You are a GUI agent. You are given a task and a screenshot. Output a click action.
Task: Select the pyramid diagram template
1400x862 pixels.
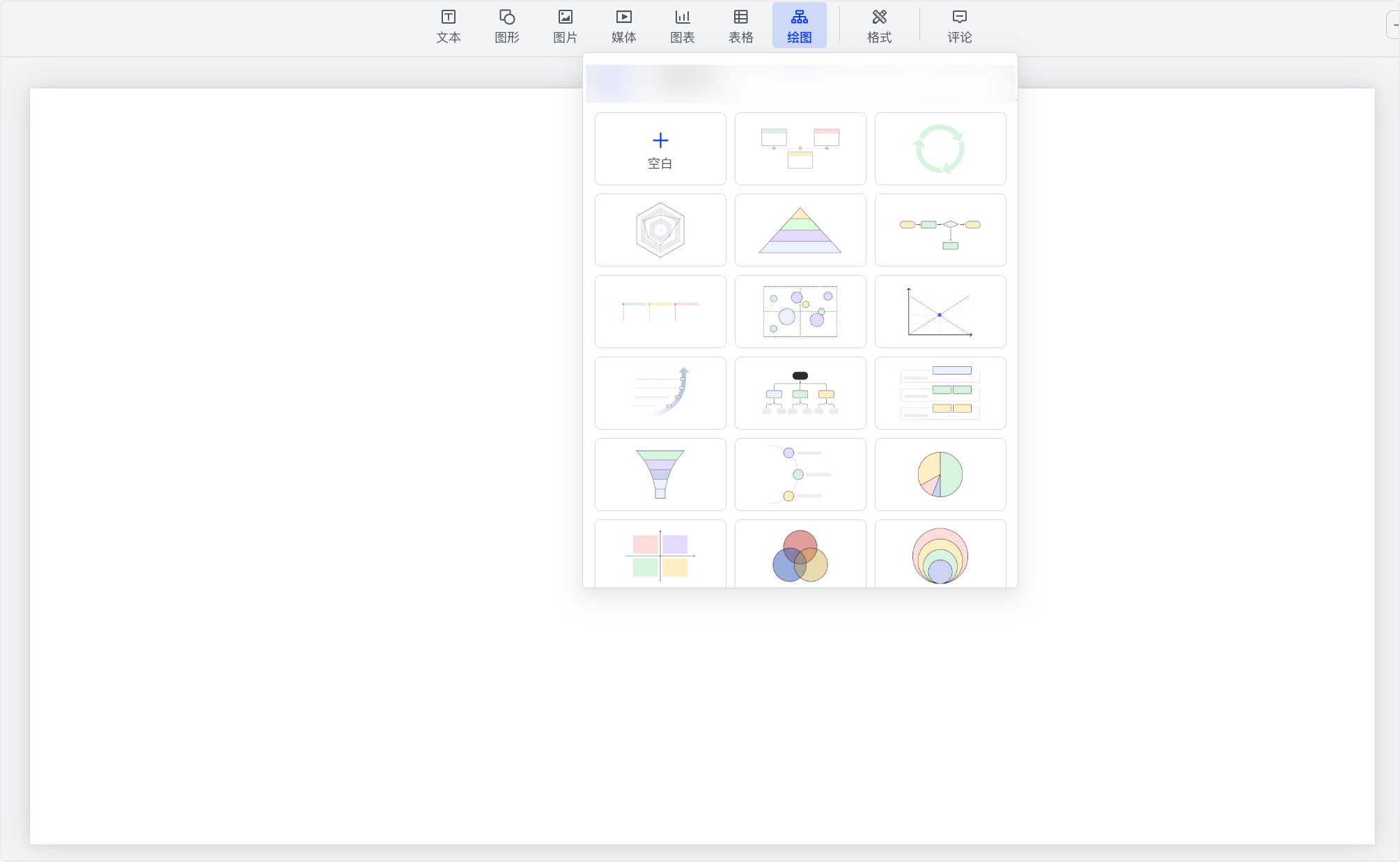(x=800, y=230)
